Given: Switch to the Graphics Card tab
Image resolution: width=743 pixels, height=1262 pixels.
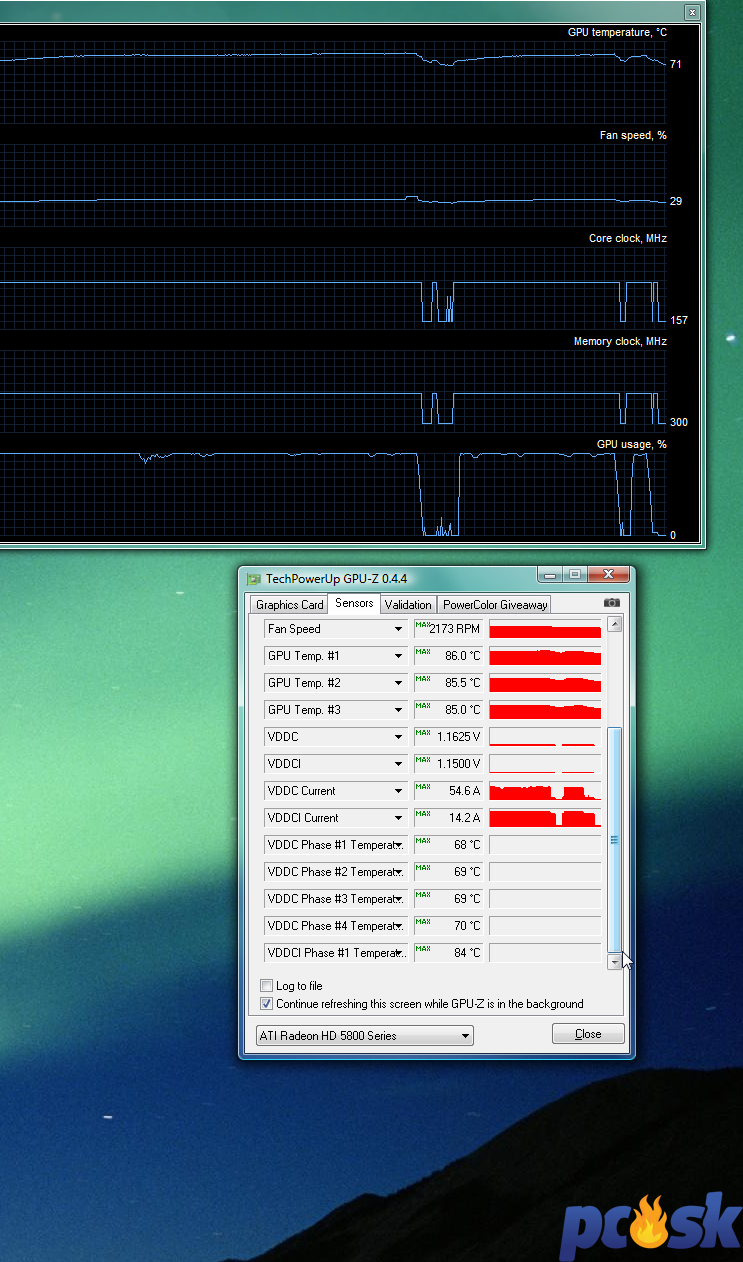Looking at the screenshot, I should click(x=290, y=605).
